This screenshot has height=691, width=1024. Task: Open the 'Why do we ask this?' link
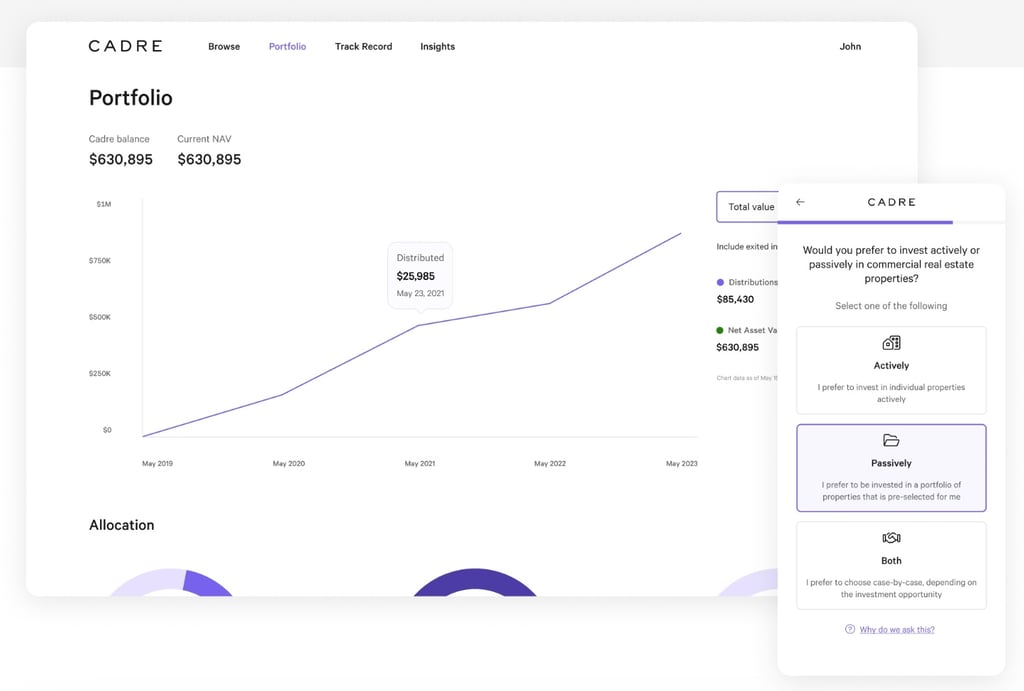coord(897,629)
